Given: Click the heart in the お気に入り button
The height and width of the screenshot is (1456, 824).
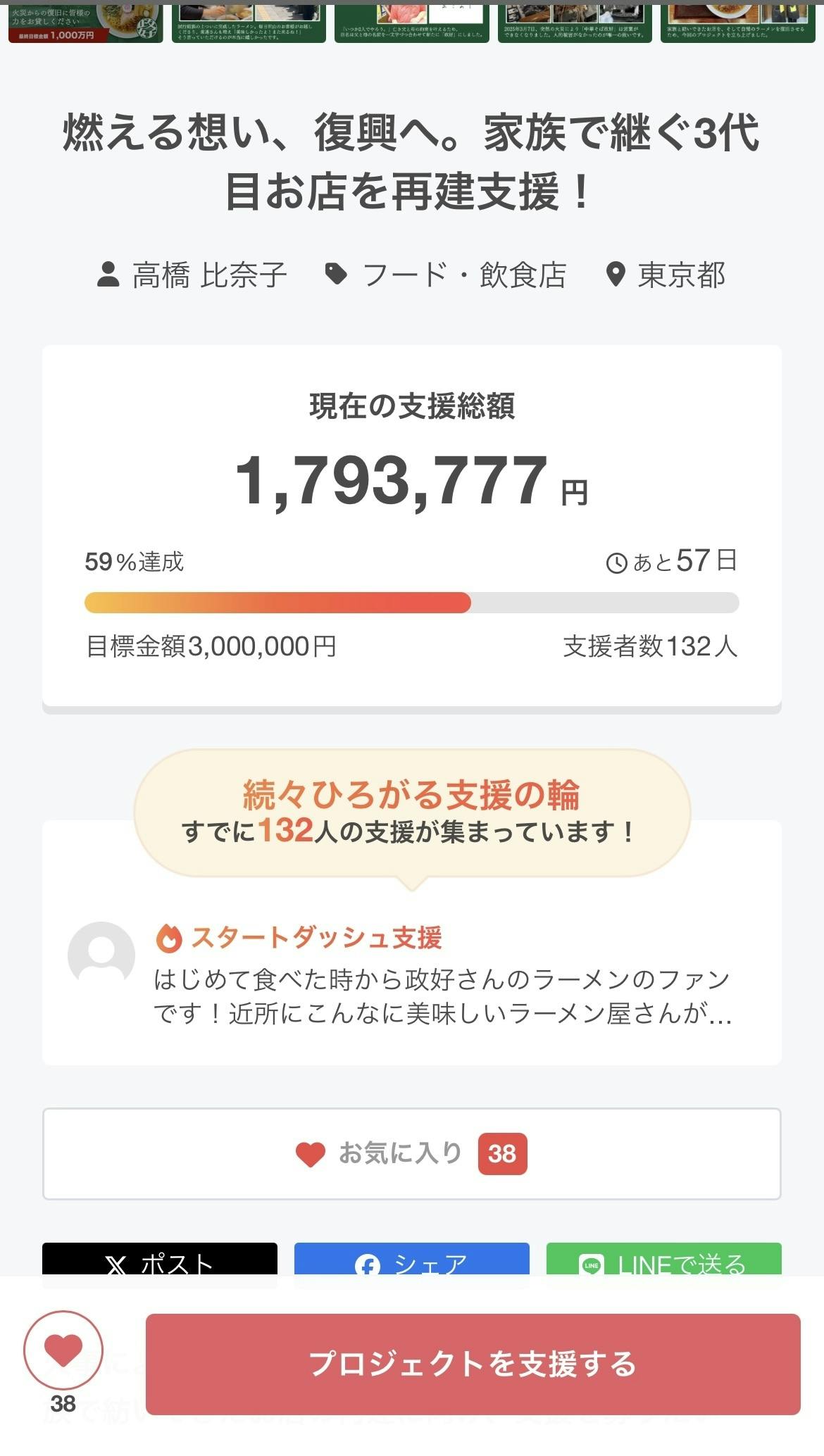Looking at the screenshot, I should 310,1155.
